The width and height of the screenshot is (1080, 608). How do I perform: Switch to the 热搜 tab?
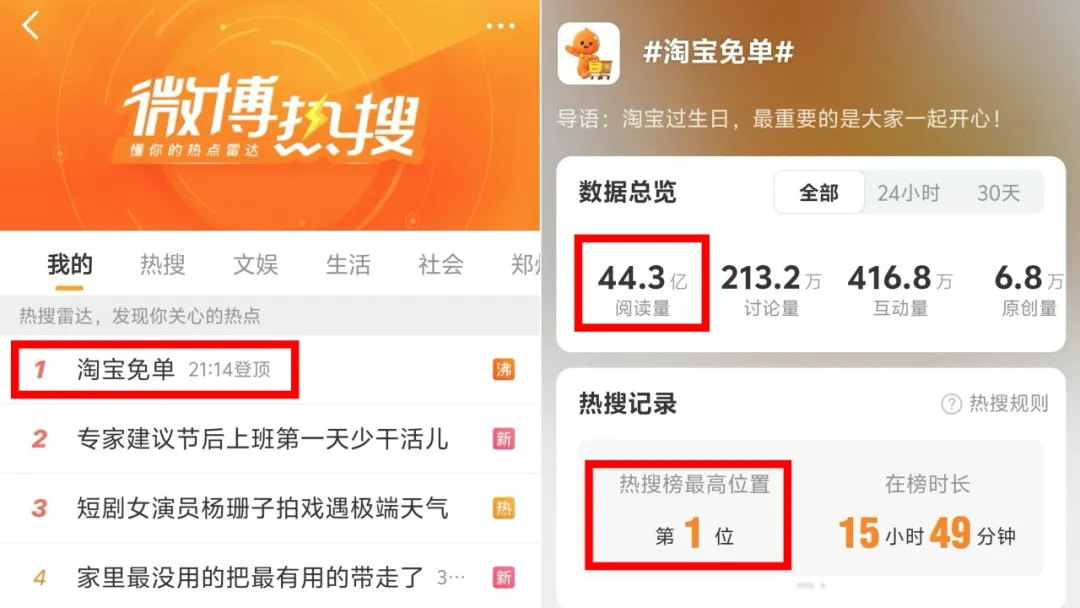coord(163,264)
